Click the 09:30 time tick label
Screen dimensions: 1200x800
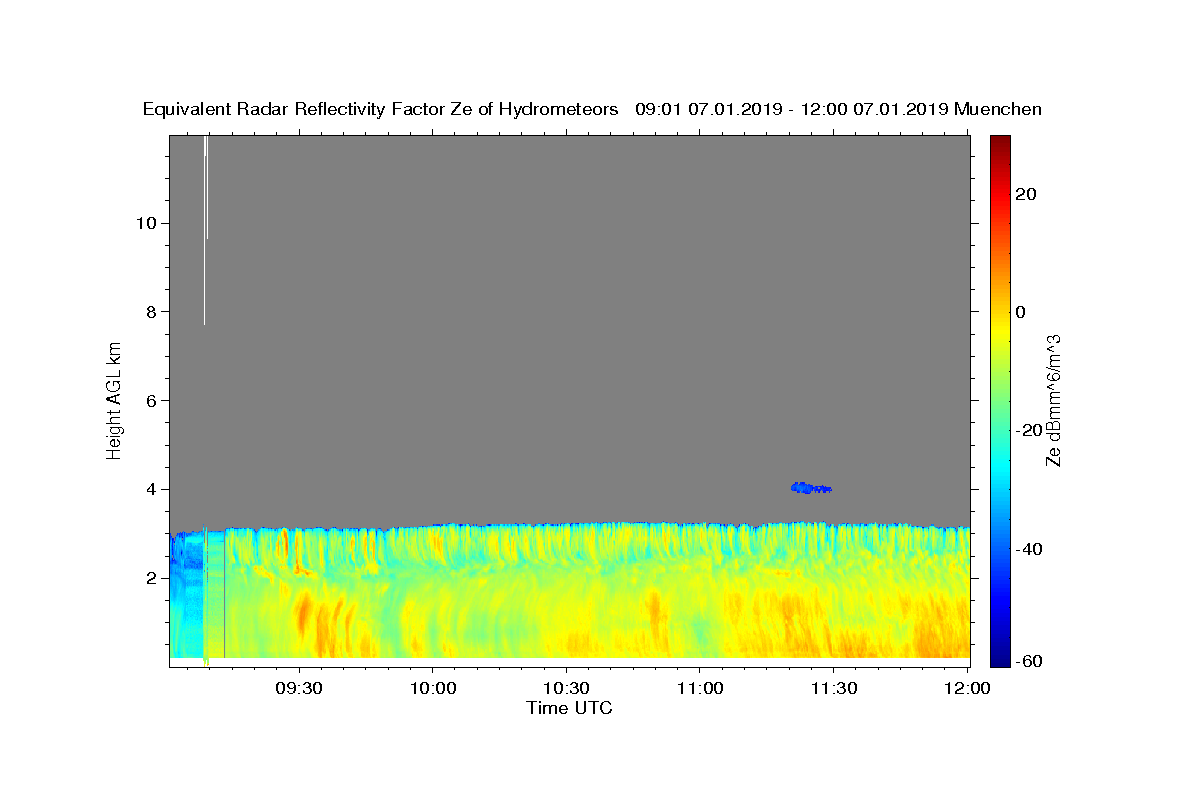300,688
